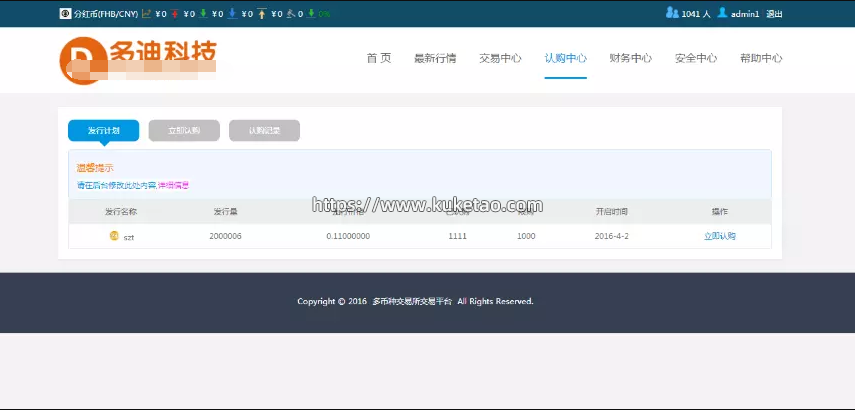Click the footer copyright text
The width and height of the screenshot is (855, 410).
(415, 301)
